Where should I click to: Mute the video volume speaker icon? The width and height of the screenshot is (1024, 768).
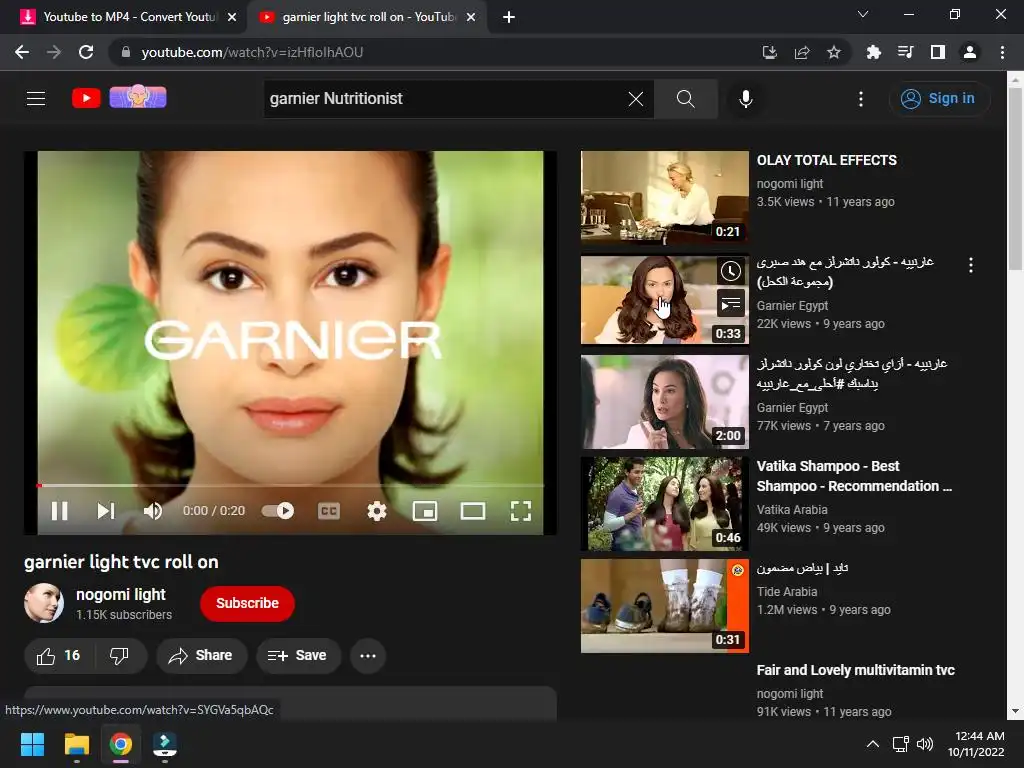[x=153, y=511]
